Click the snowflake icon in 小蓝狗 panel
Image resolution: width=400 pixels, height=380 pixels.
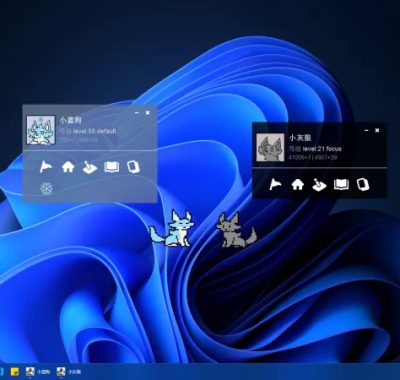click(46, 189)
